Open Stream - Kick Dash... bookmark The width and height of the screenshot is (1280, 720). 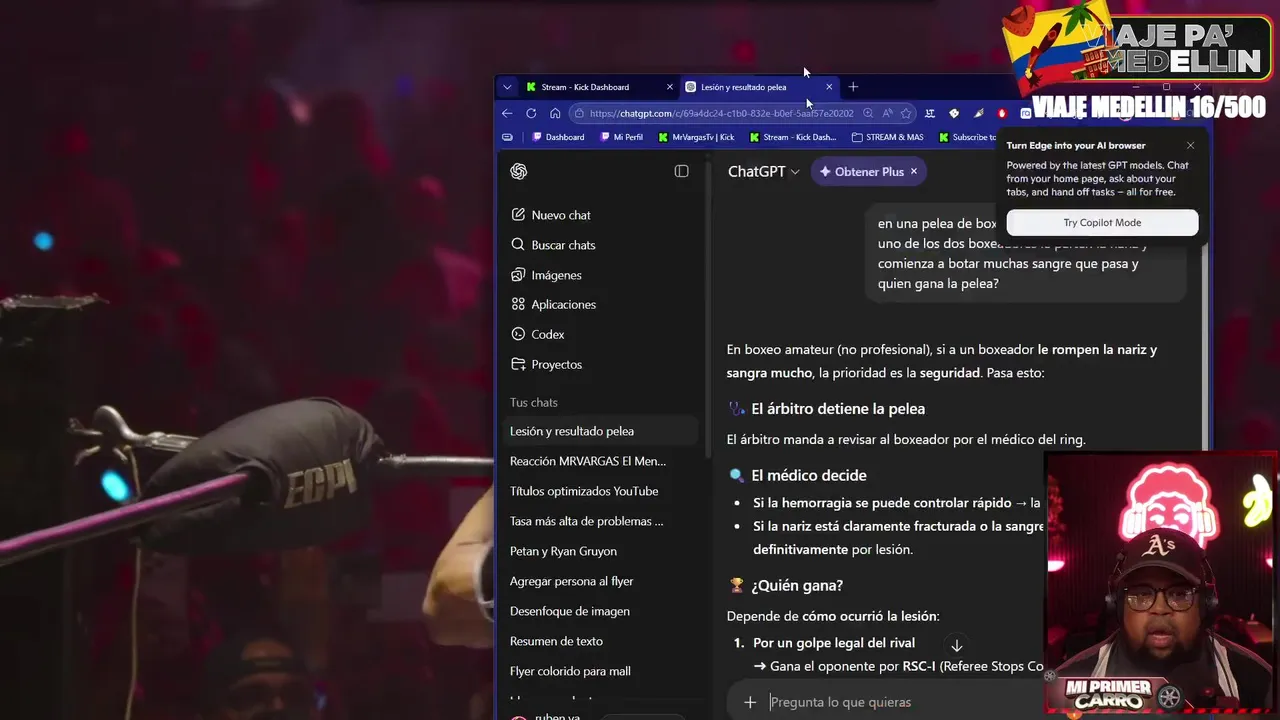click(x=793, y=137)
